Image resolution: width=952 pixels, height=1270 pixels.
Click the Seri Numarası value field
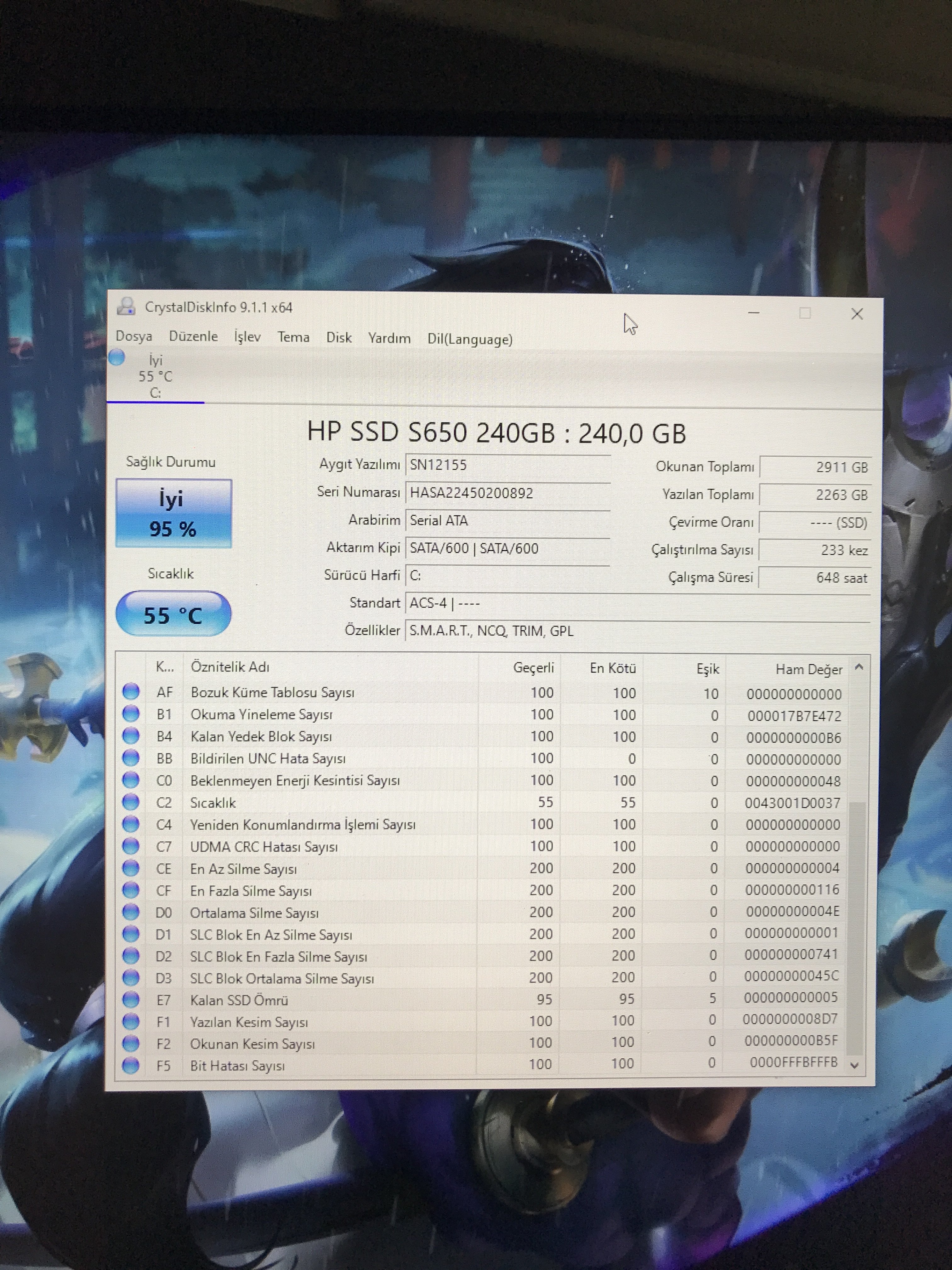(507, 493)
